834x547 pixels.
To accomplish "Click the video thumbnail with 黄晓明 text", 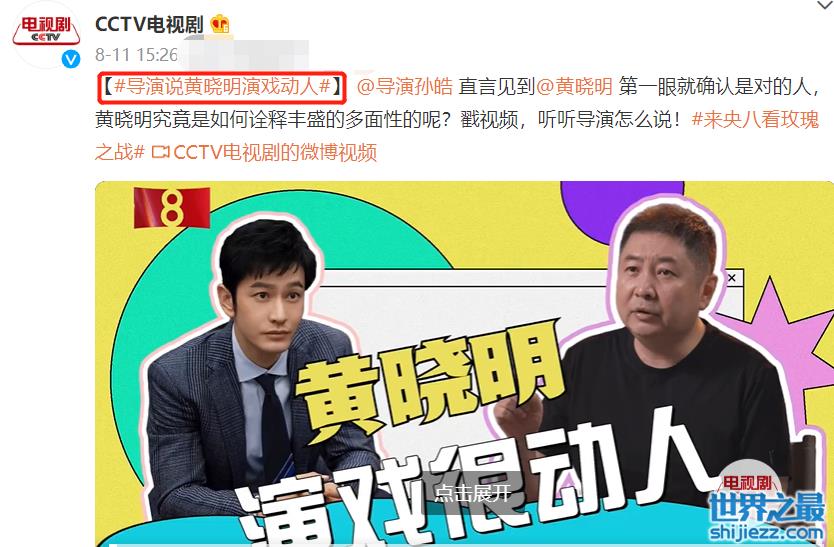I will tap(464, 364).
